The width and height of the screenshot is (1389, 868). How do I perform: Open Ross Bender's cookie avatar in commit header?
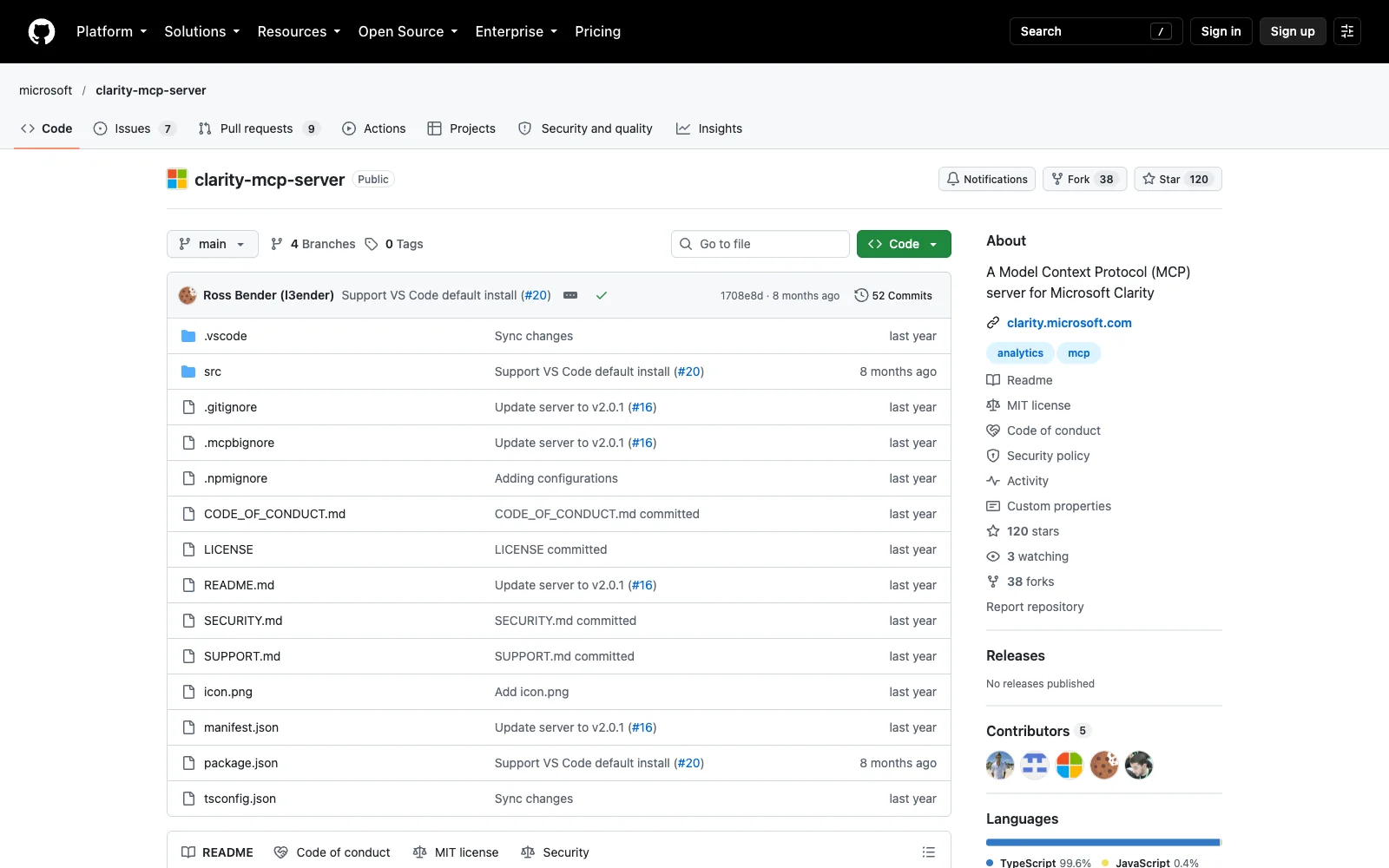(188, 295)
